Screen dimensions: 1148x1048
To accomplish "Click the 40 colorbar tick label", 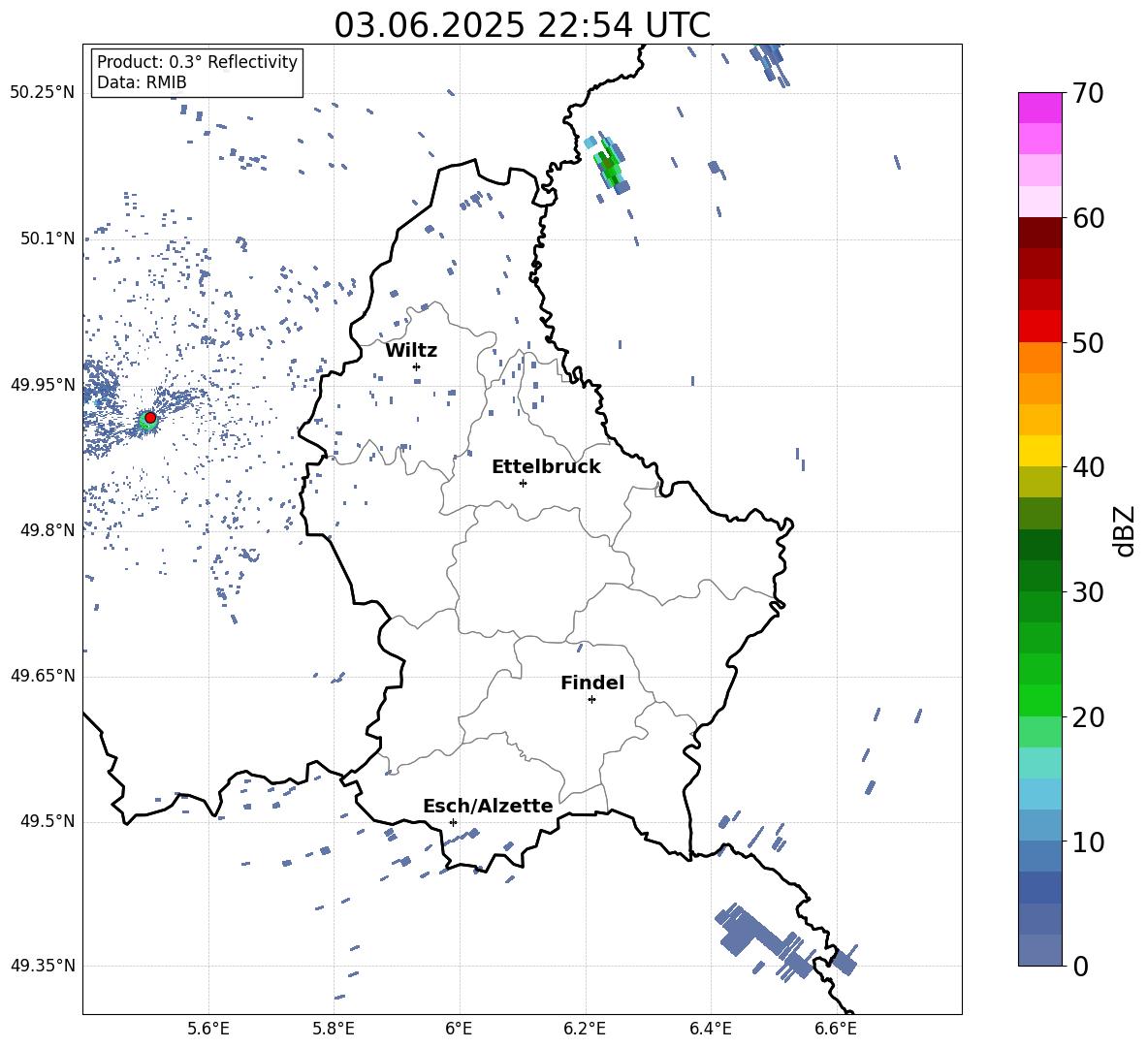I will [1089, 467].
